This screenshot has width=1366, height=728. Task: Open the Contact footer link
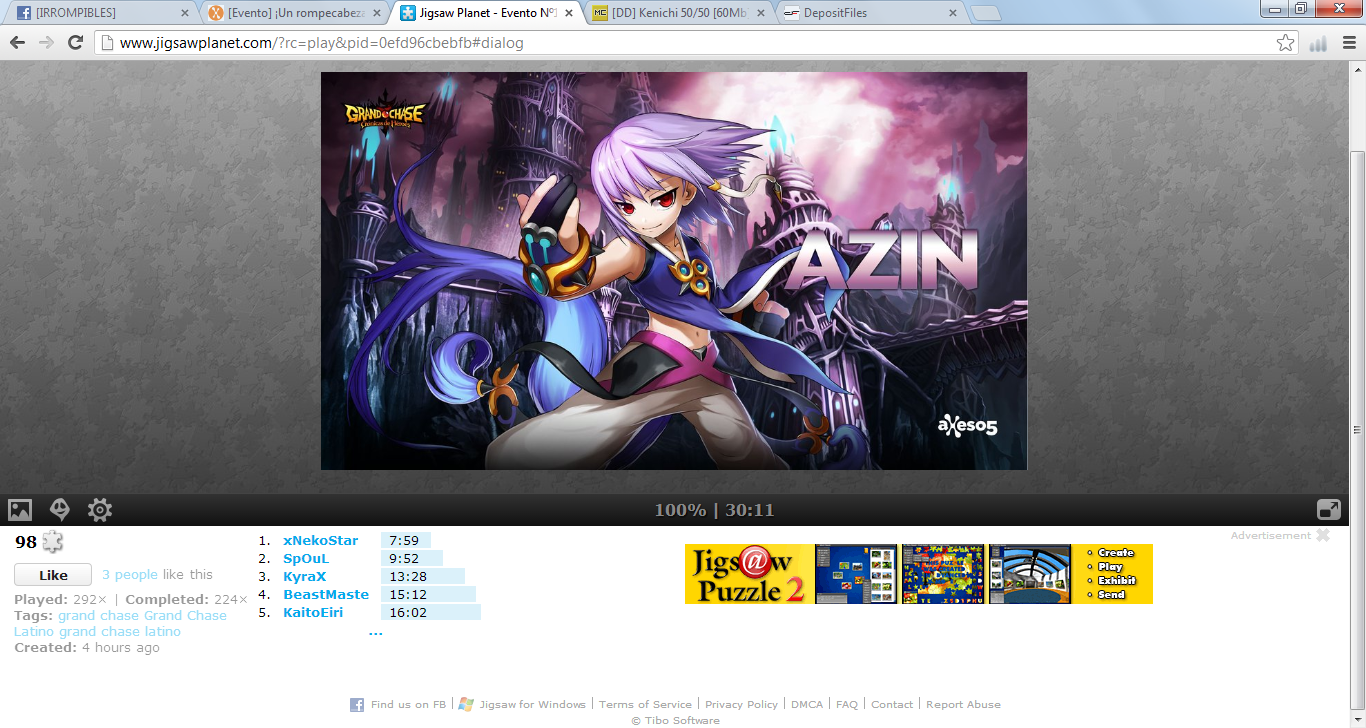[x=892, y=705]
